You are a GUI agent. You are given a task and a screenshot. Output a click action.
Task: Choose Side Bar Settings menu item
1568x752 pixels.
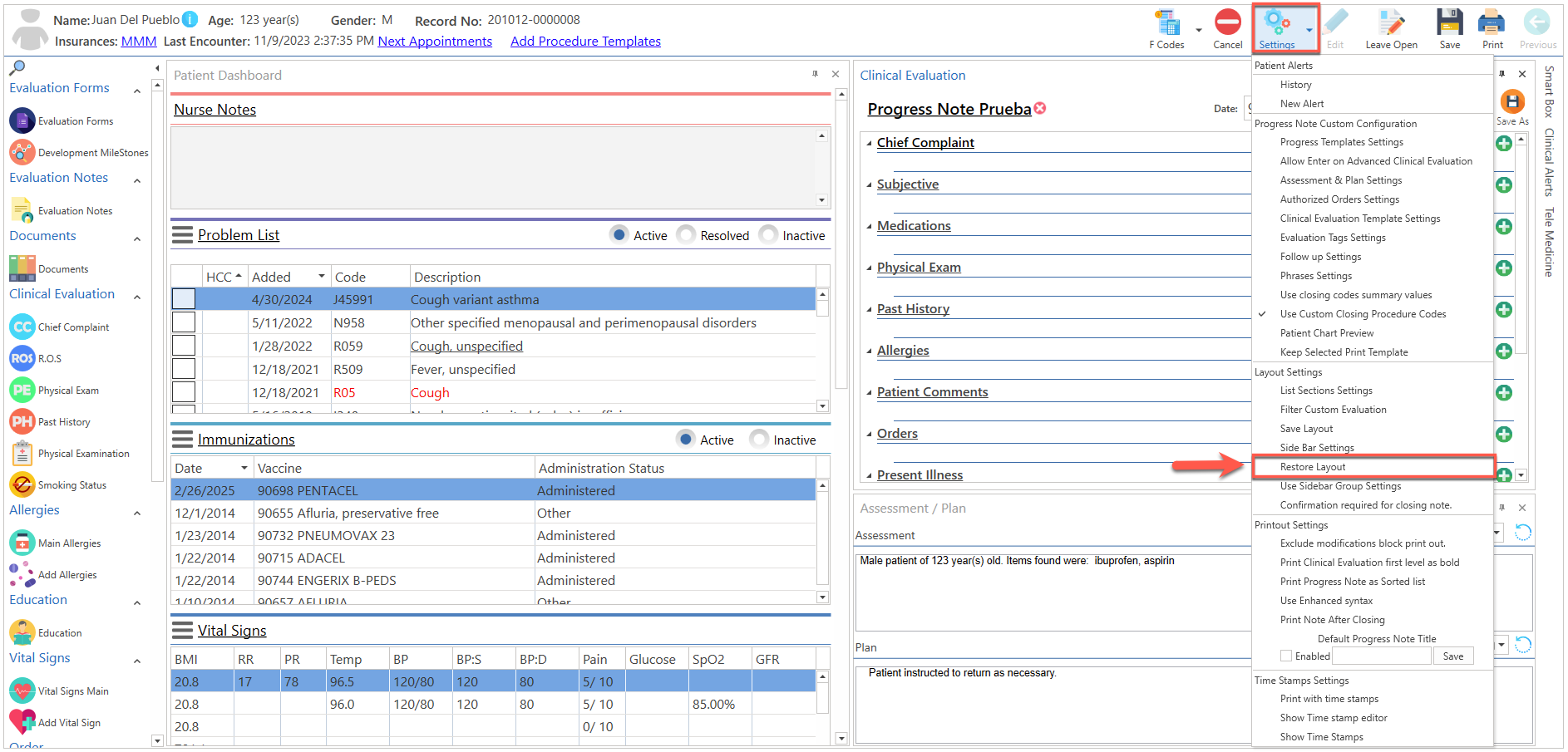click(x=1317, y=448)
